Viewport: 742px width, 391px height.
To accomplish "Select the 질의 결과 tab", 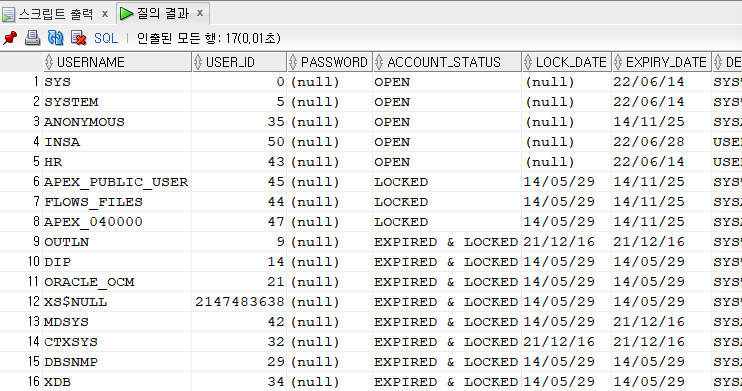I will click(x=163, y=13).
